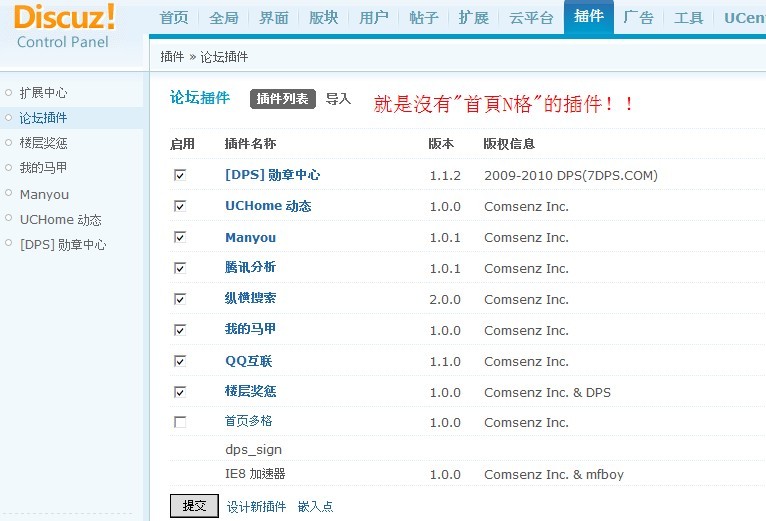
Task: Uncheck the 楼层奖惩 plugin checkbox
Action: tap(180, 392)
